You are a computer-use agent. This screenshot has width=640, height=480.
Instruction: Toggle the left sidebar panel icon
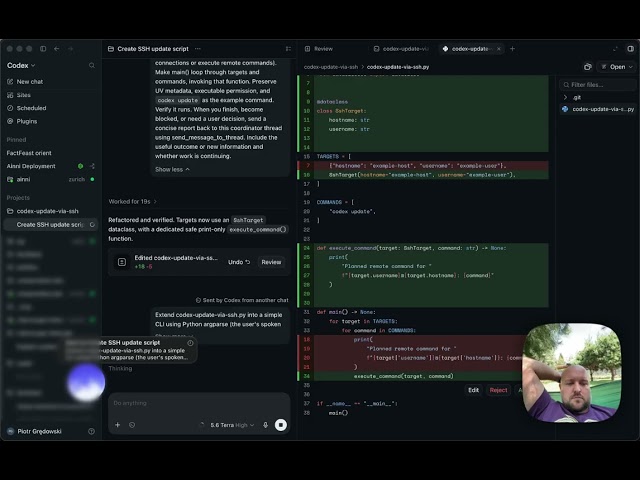click(x=43, y=49)
